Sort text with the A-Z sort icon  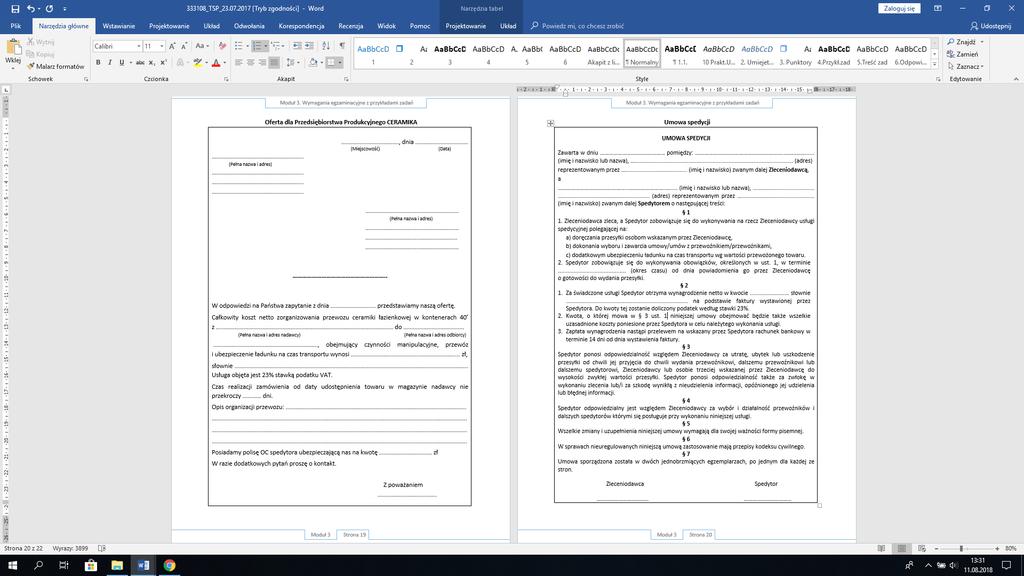point(326,46)
